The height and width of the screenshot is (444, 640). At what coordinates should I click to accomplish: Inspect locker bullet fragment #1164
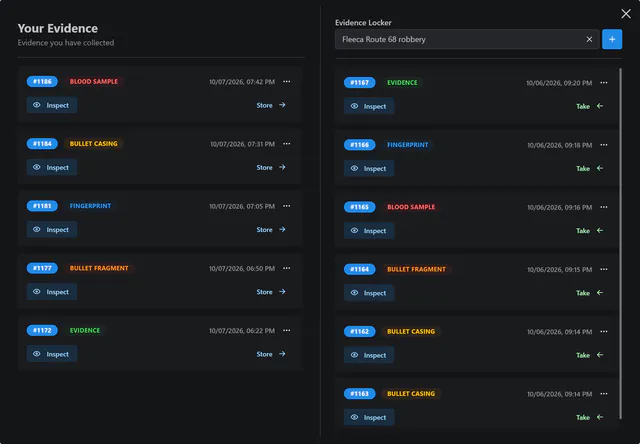click(369, 293)
